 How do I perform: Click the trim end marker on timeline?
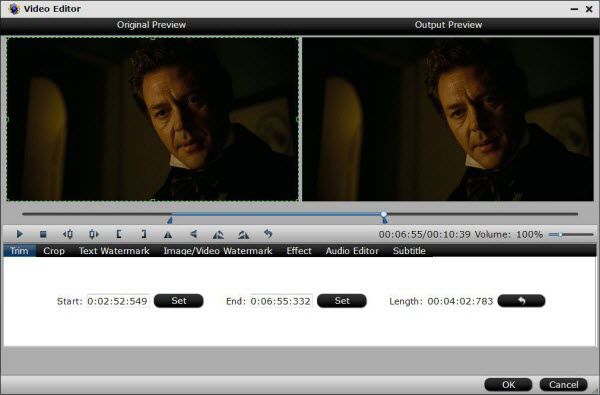pos(385,220)
